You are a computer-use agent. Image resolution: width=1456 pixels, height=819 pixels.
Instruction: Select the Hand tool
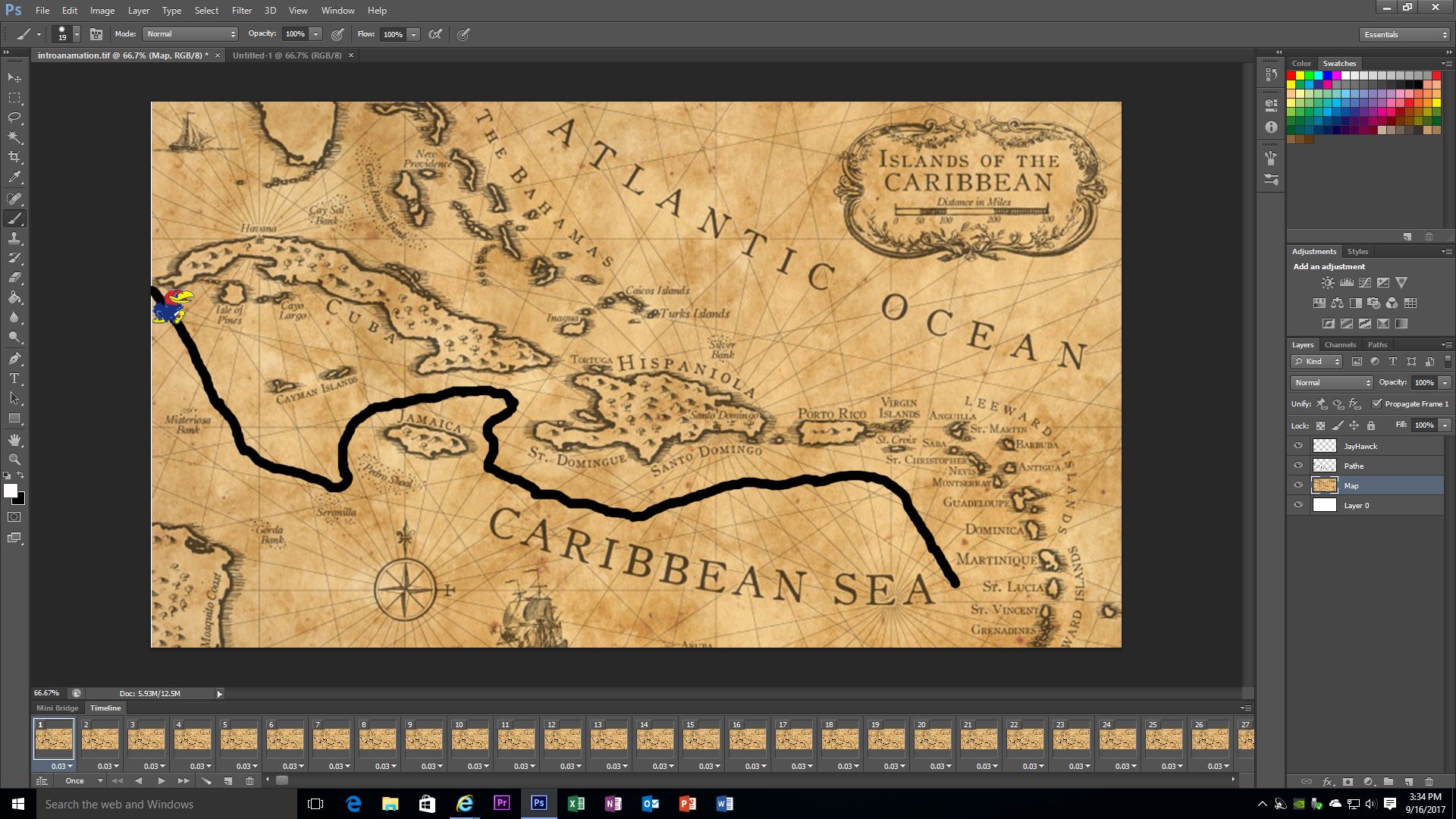14,439
